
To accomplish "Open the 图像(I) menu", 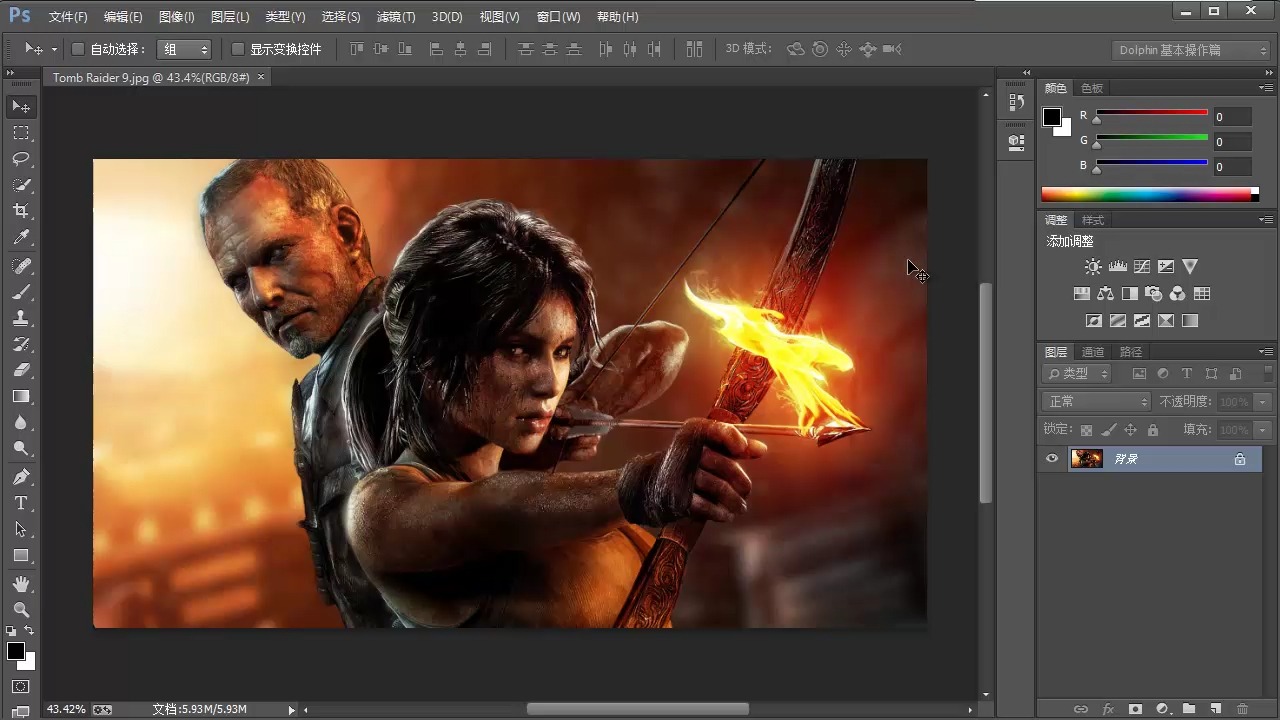I will (x=176, y=17).
